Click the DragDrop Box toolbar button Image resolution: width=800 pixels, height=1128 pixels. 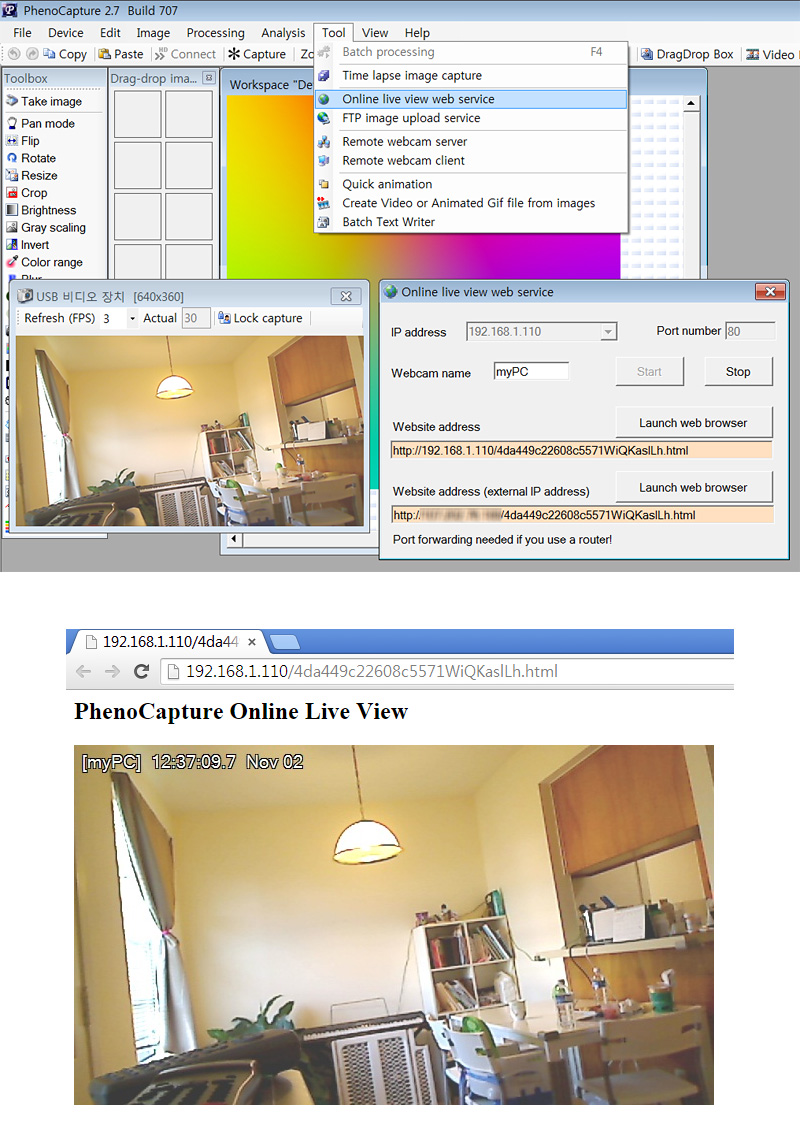(687, 54)
